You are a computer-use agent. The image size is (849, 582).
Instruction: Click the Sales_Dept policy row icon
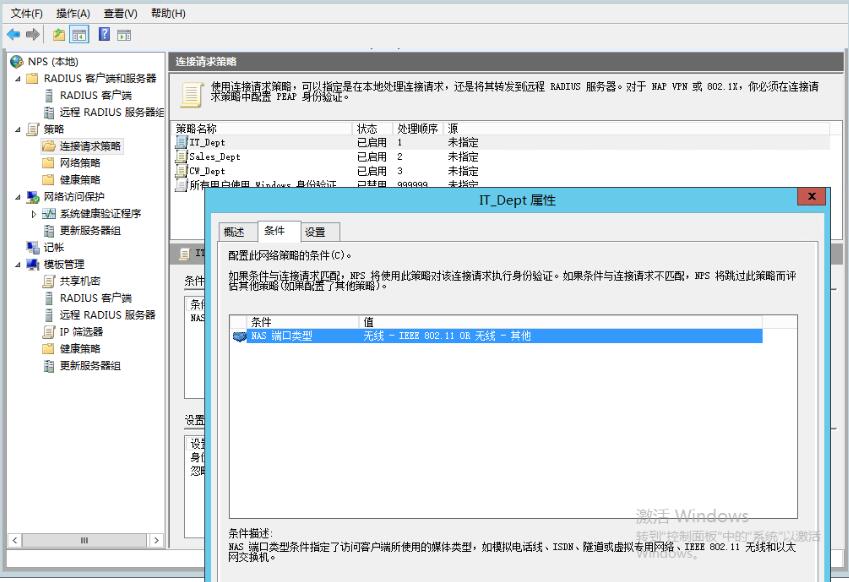point(181,156)
